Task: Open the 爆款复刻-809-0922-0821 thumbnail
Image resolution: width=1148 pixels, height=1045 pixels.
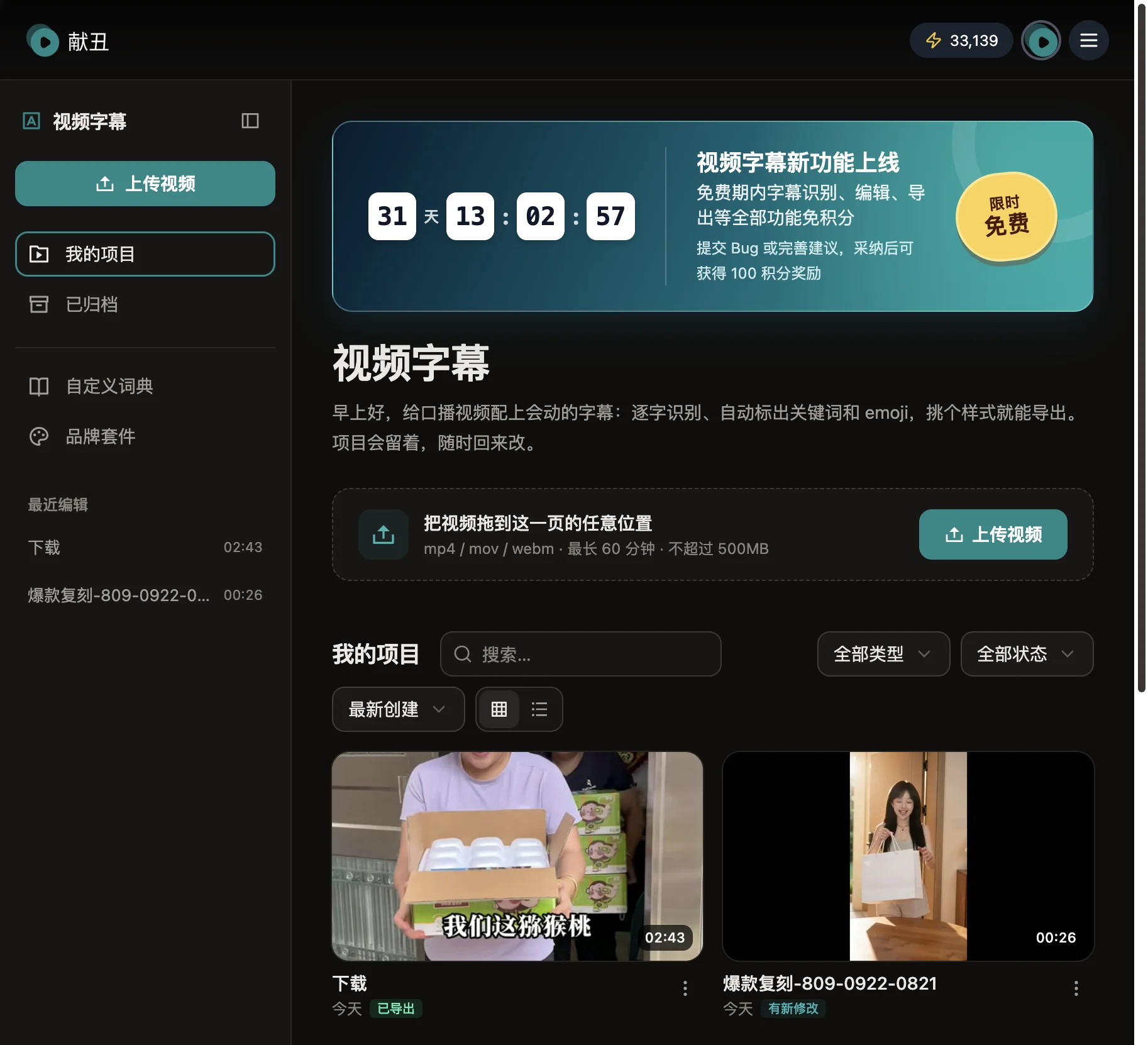Action: [908, 856]
